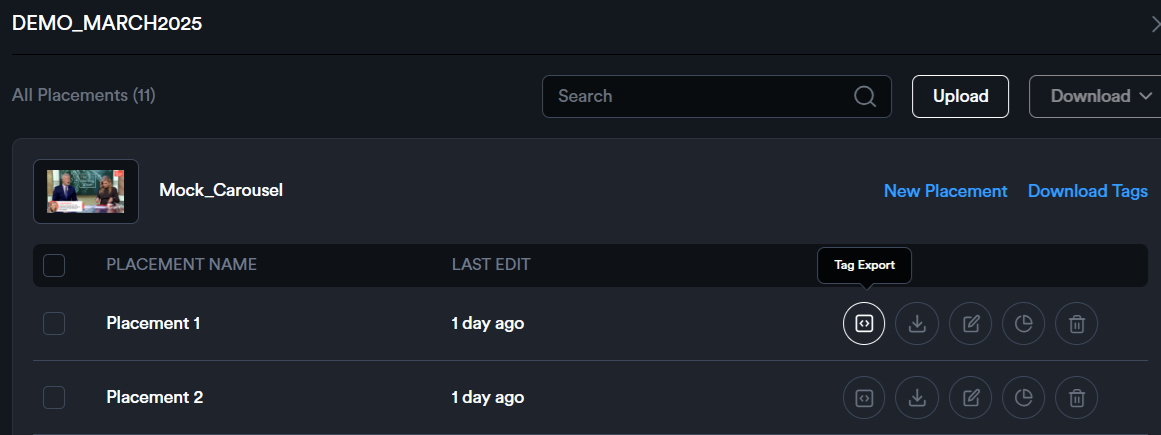Edit Placement 1 with the pencil icon
Screen dimensions: 1161x435
[970, 324]
